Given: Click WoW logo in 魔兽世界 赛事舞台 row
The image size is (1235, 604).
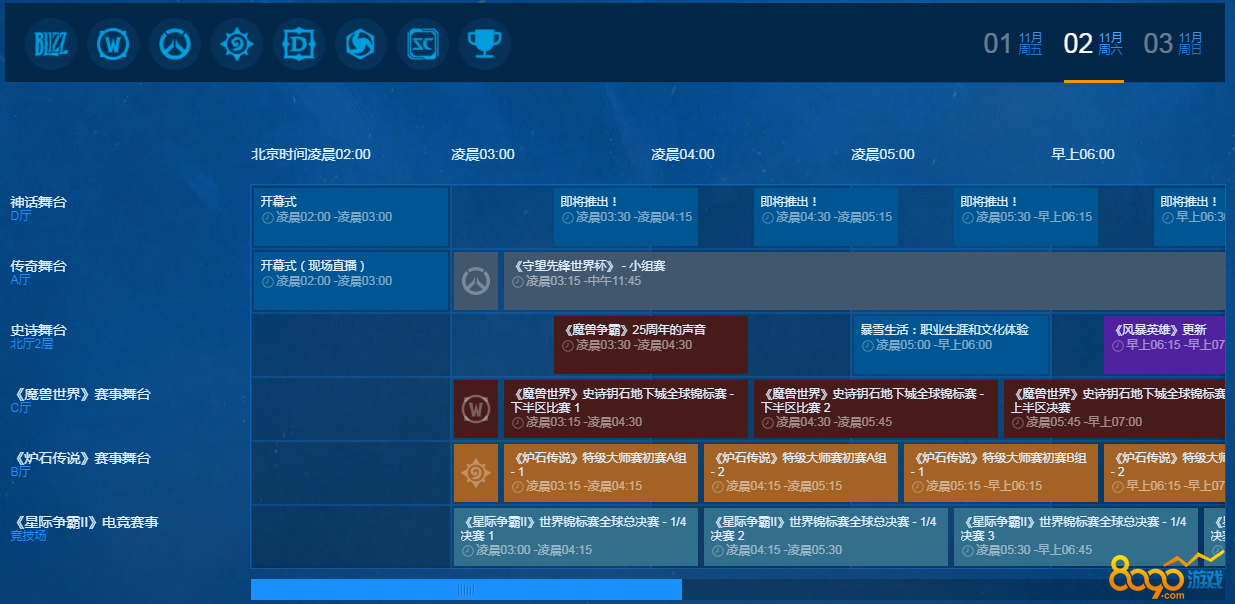Looking at the screenshot, I should click(x=476, y=409).
